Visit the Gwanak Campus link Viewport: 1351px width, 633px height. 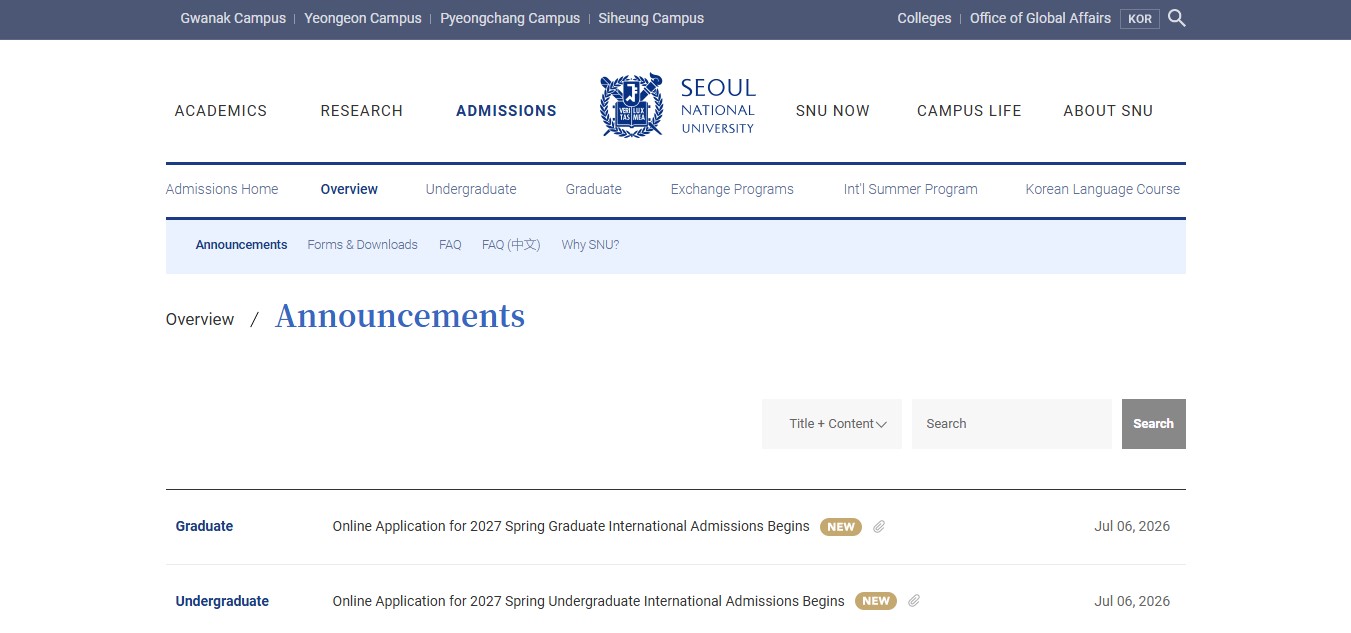click(233, 18)
